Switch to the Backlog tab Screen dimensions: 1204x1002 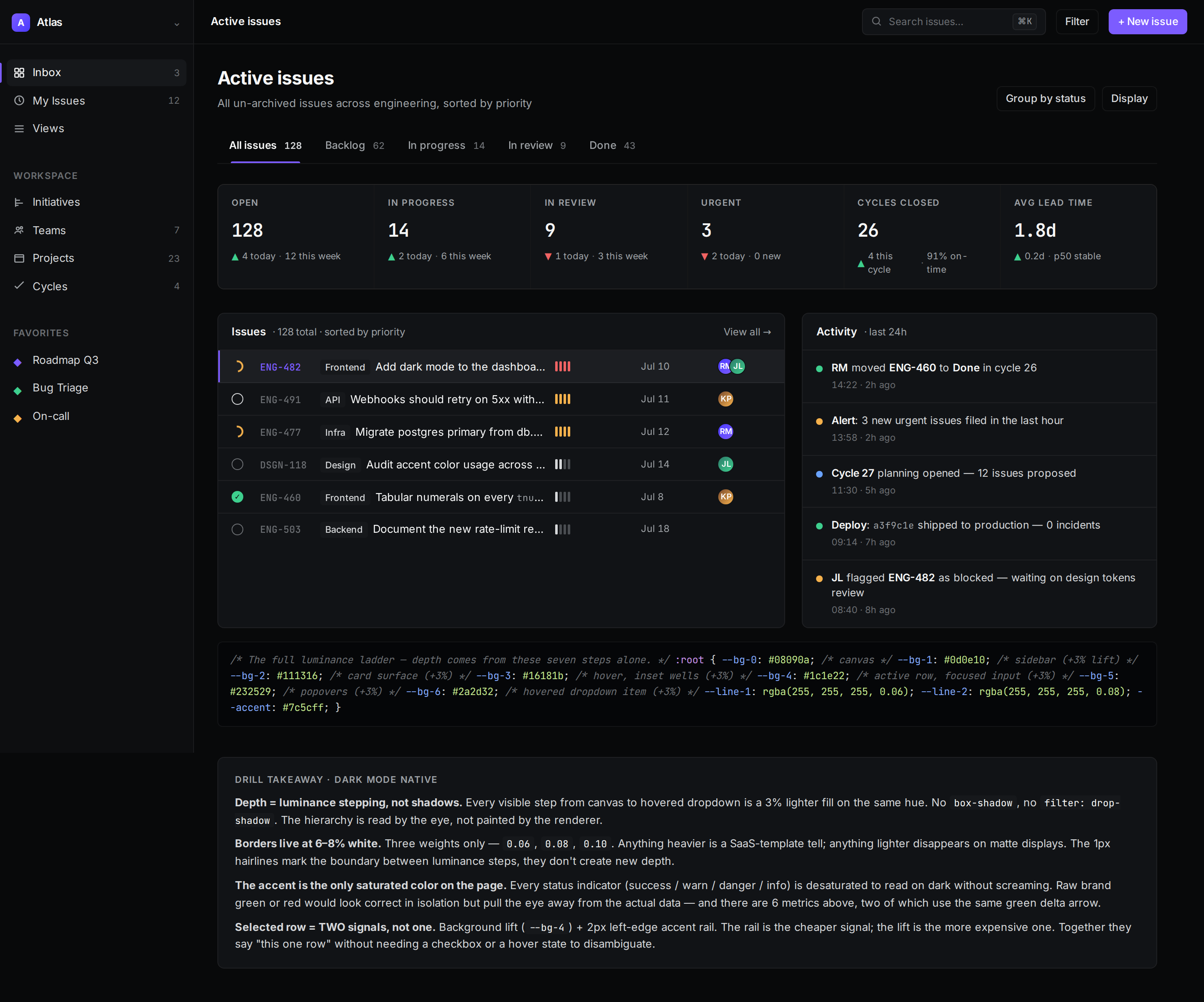coord(355,146)
